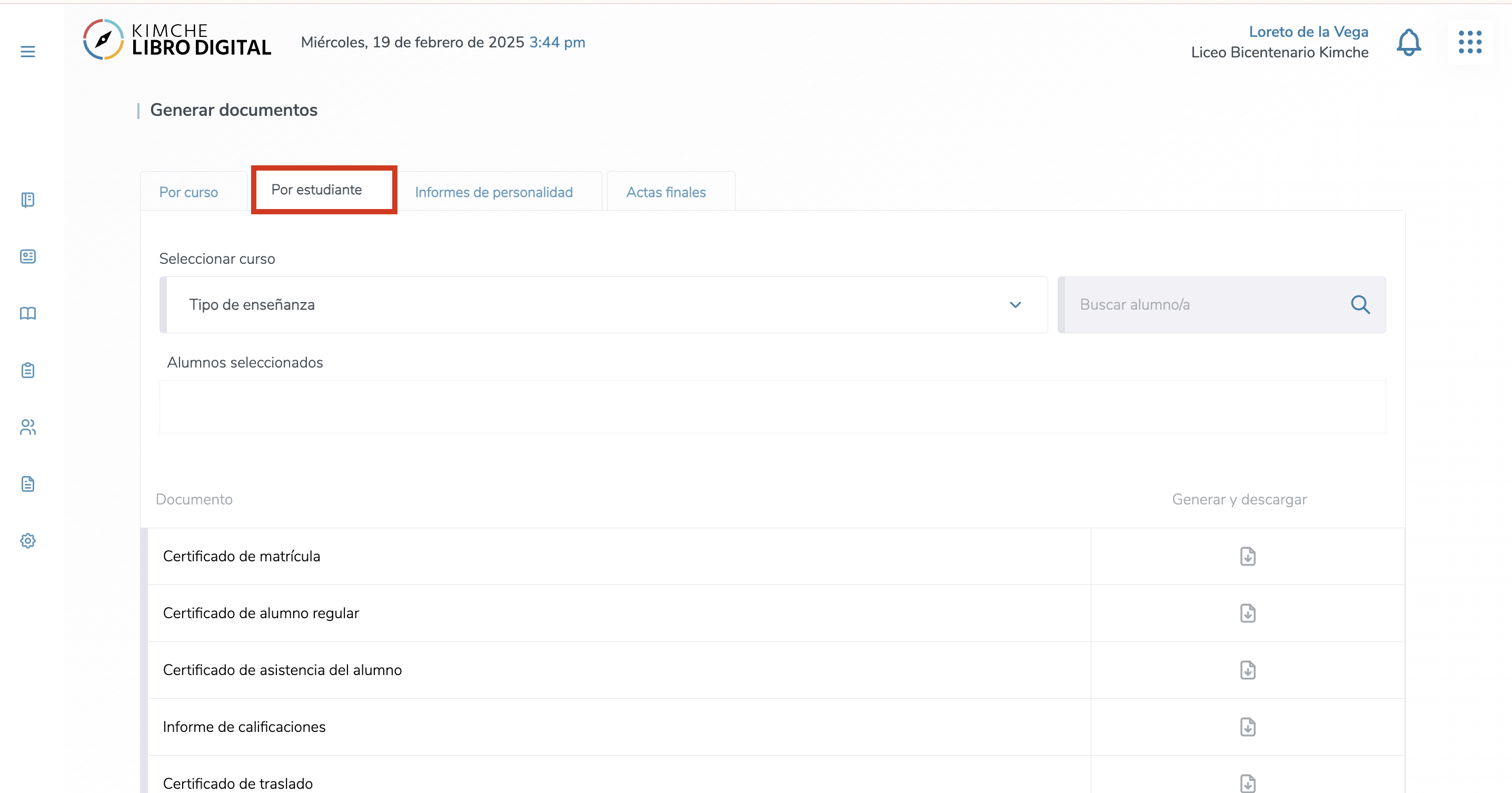
Task: Open the class book sidebar icon
Action: pyautogui.click(x=27, y=200)
